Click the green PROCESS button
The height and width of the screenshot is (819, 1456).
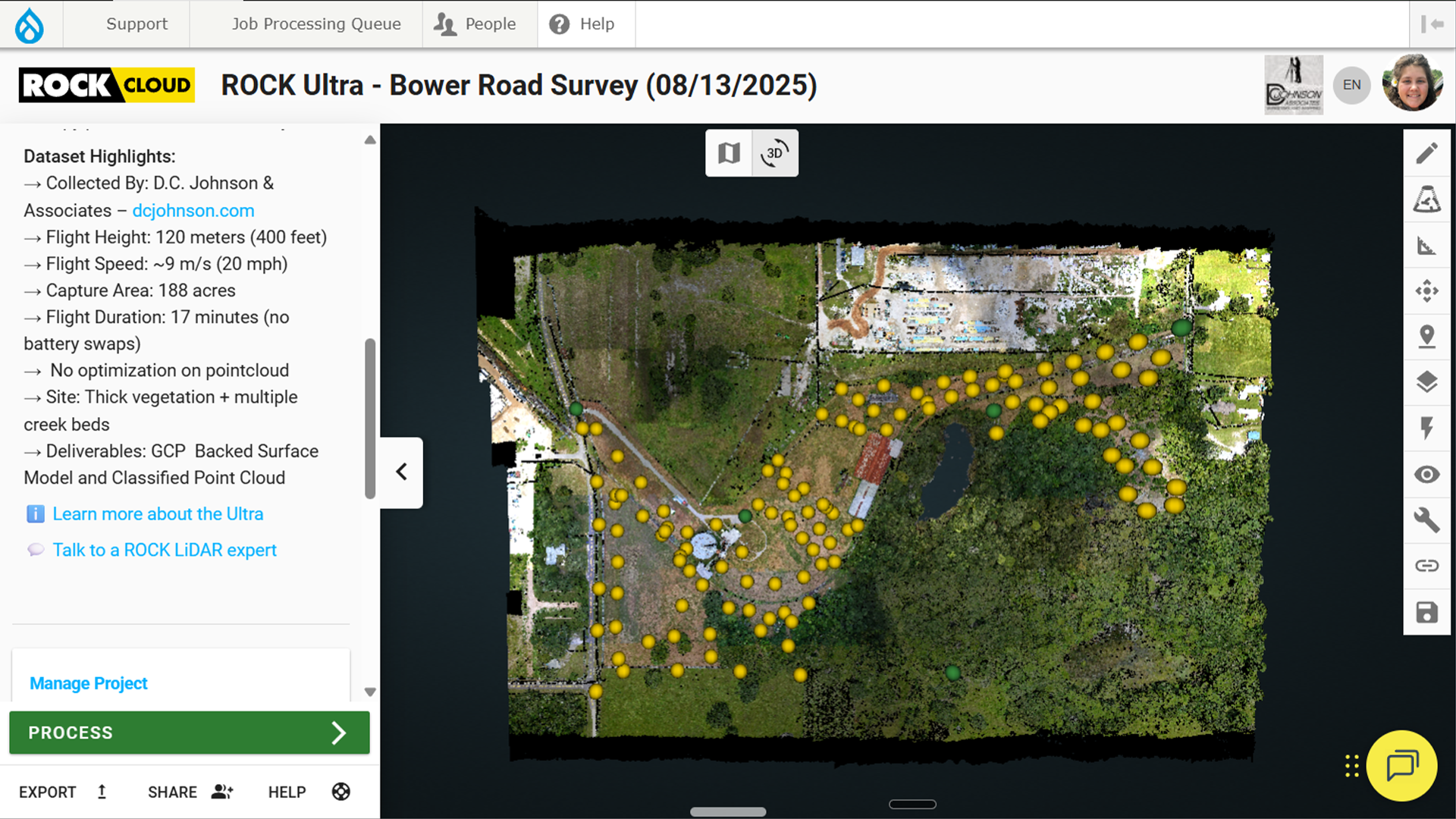coord(189,733)
